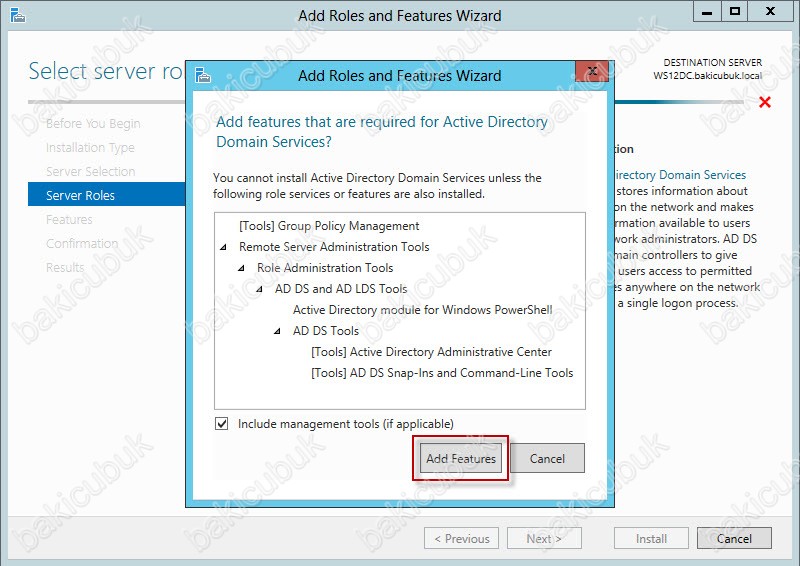
Task: Uncheck Include management tools checkbox
Action: pos(221,424)
